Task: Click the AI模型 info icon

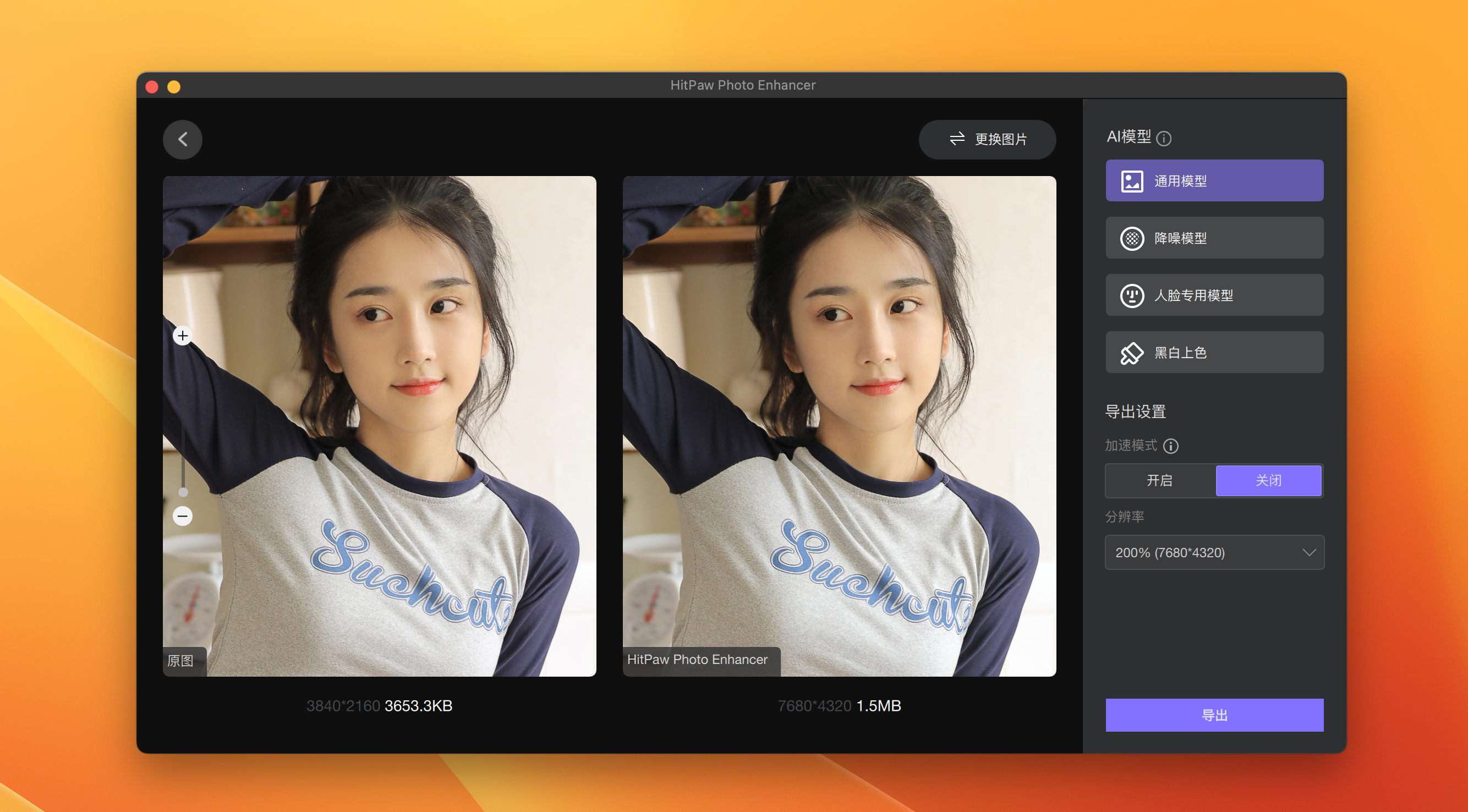Action: tap(1164, 139)
